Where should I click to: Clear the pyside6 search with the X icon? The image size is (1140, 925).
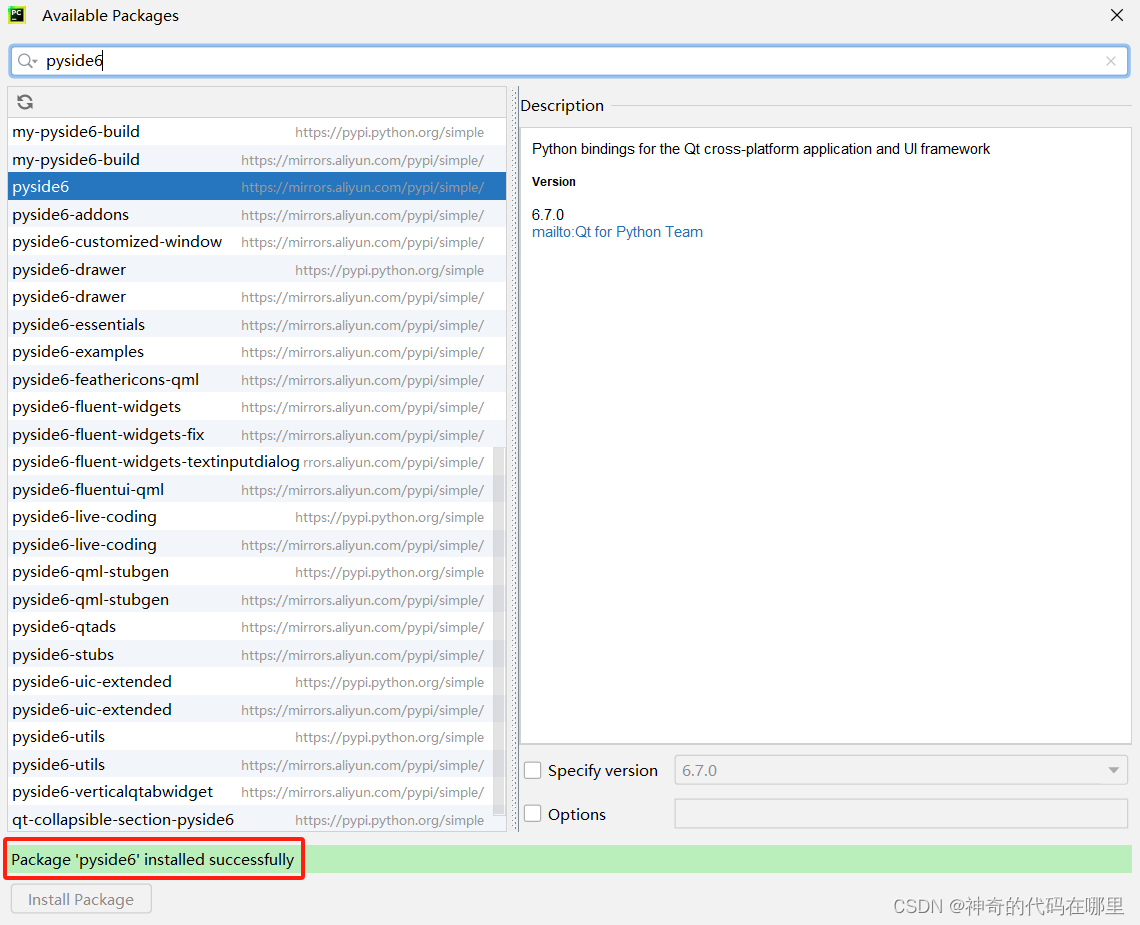1110,61
